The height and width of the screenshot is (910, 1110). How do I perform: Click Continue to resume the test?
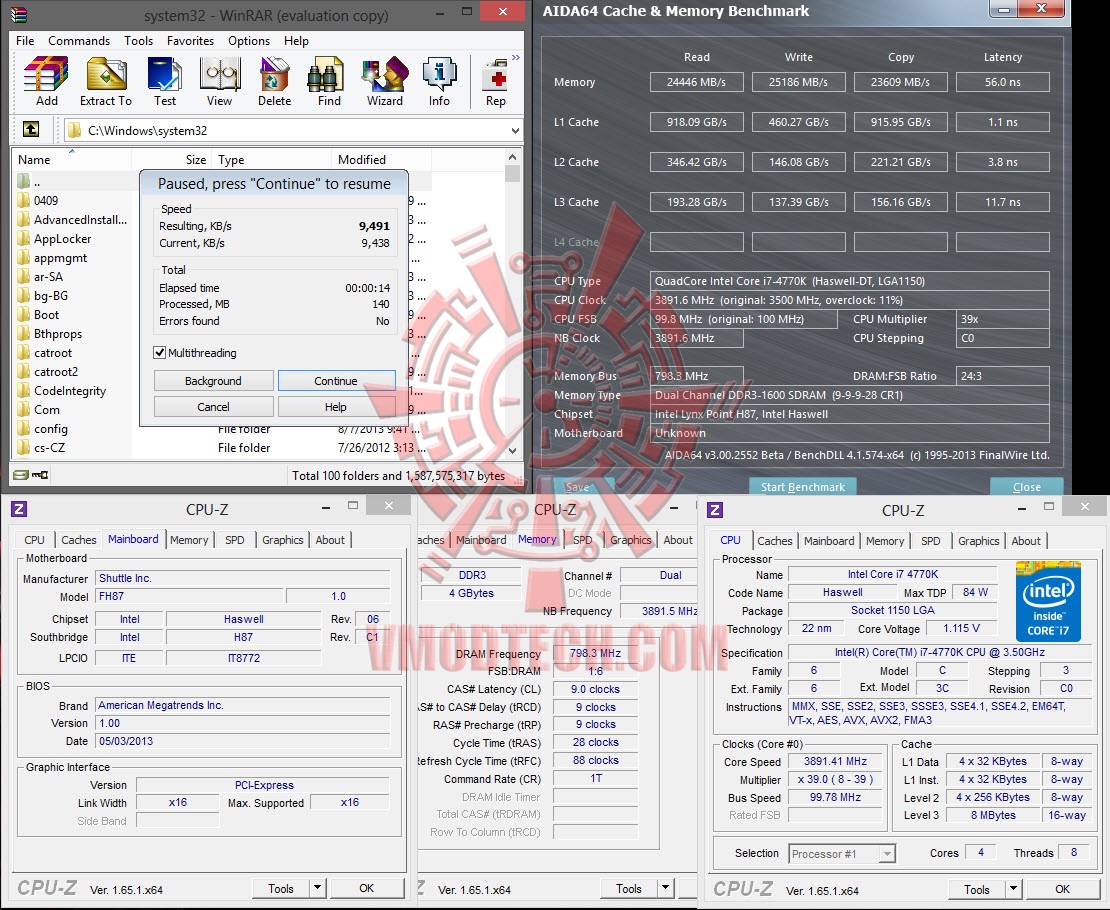pyautogui.click(x=336, y=381)
